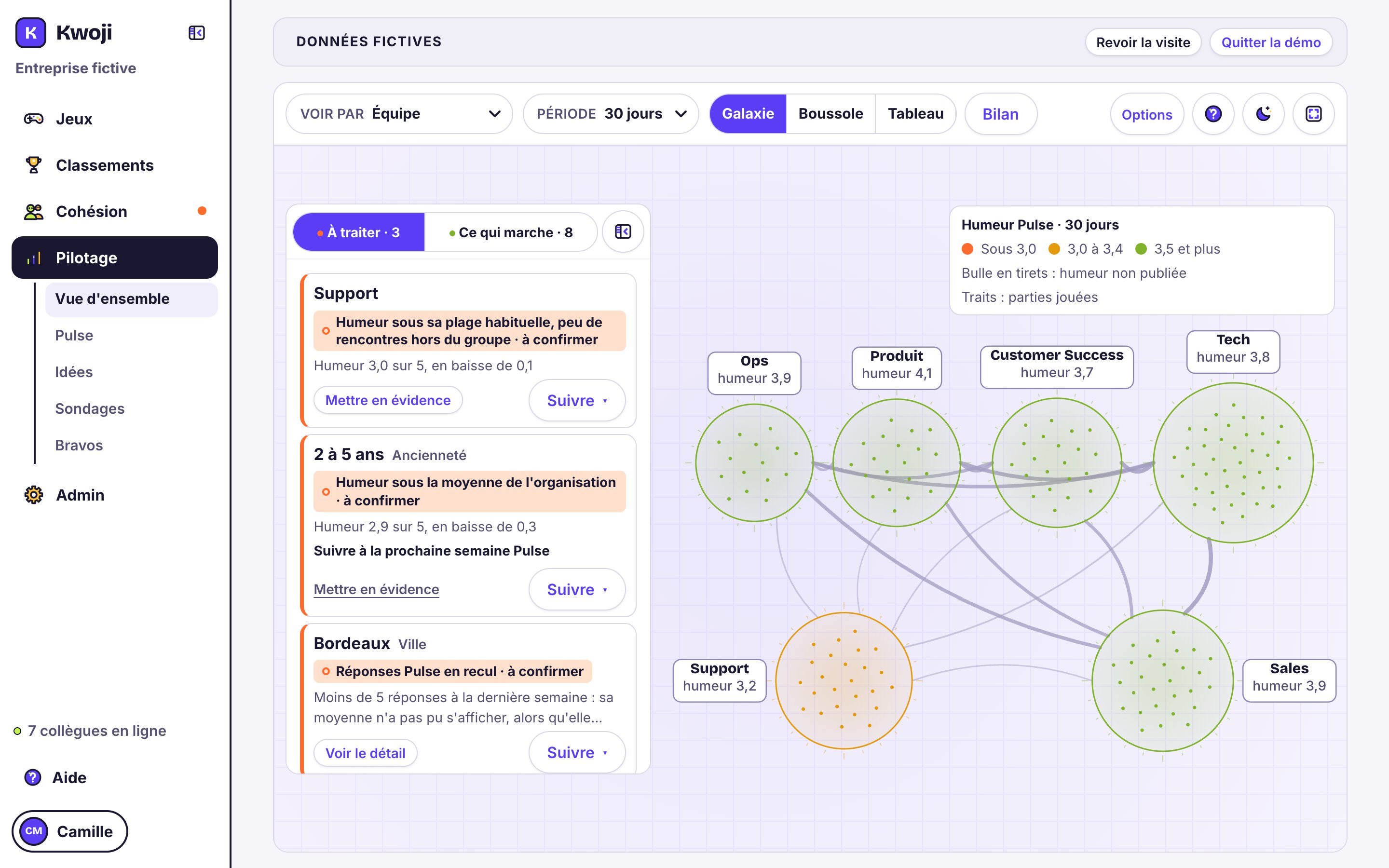Switch to the Tableau view
Screen dimensions: 1389x868
[x=915, y=114]
